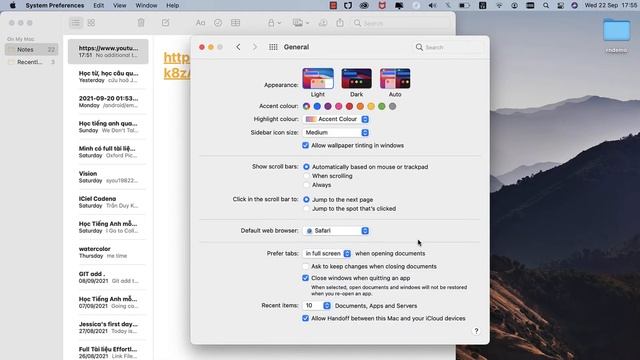The height and width of the screenshot is (360, 640).
Task: Open the Window menu
Action: pyautogui.click(x=146, y=5)
